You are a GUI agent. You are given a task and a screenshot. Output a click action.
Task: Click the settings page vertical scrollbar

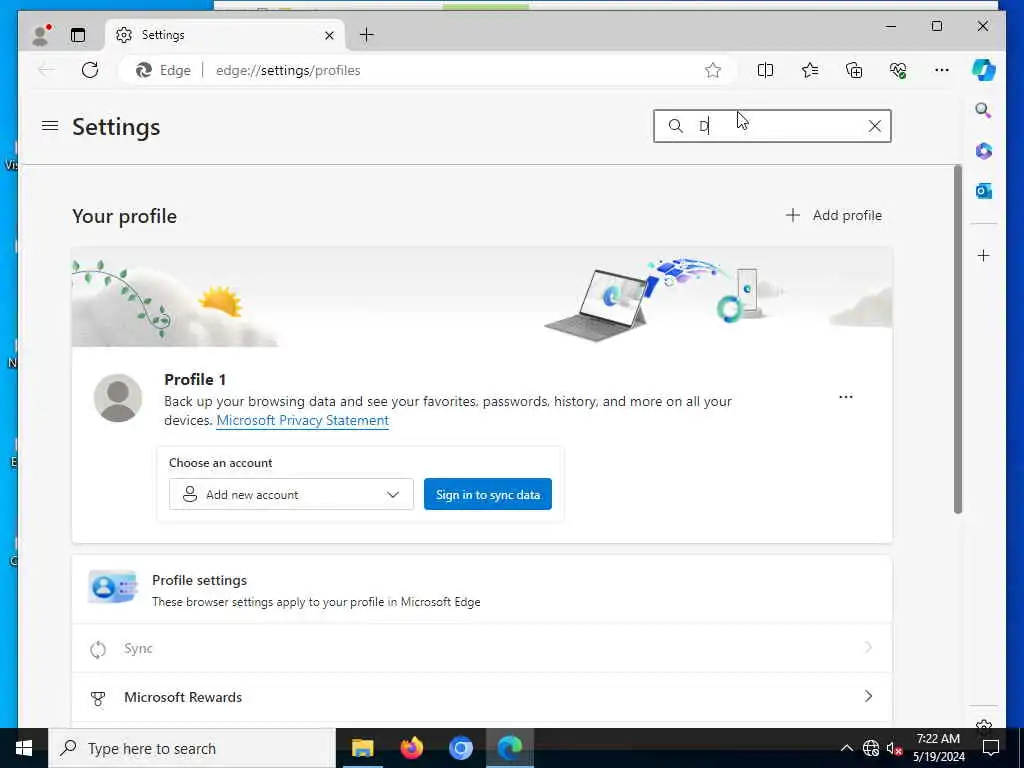click(957, 340)
